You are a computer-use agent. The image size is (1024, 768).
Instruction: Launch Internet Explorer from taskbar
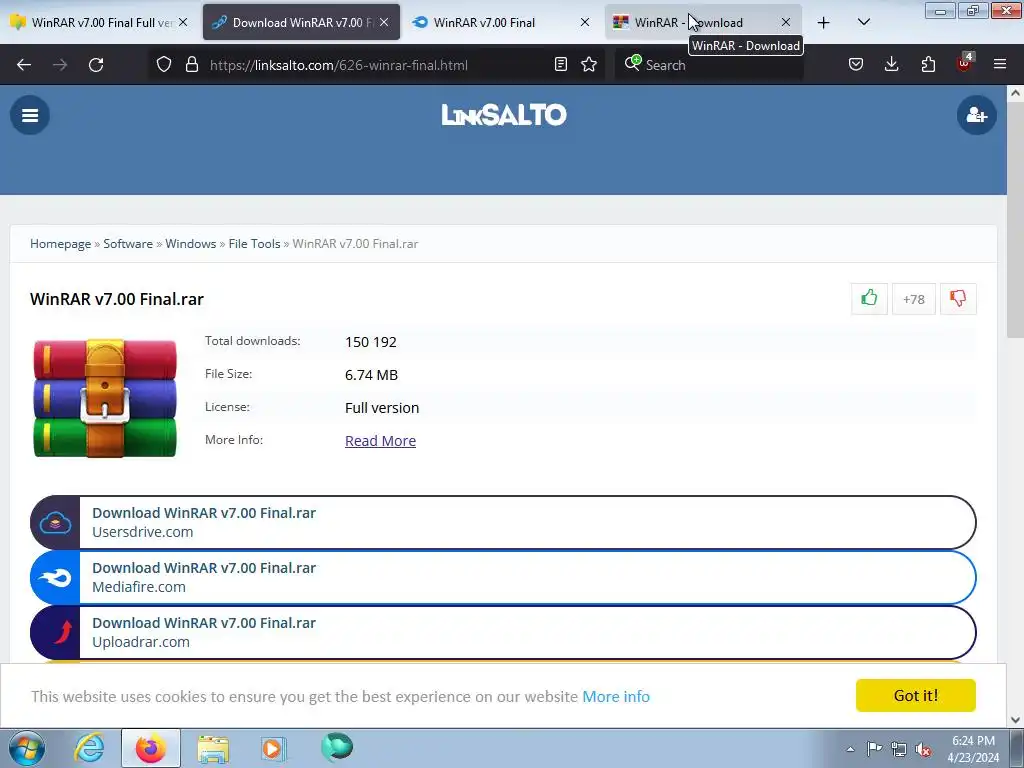pos(89,748)
